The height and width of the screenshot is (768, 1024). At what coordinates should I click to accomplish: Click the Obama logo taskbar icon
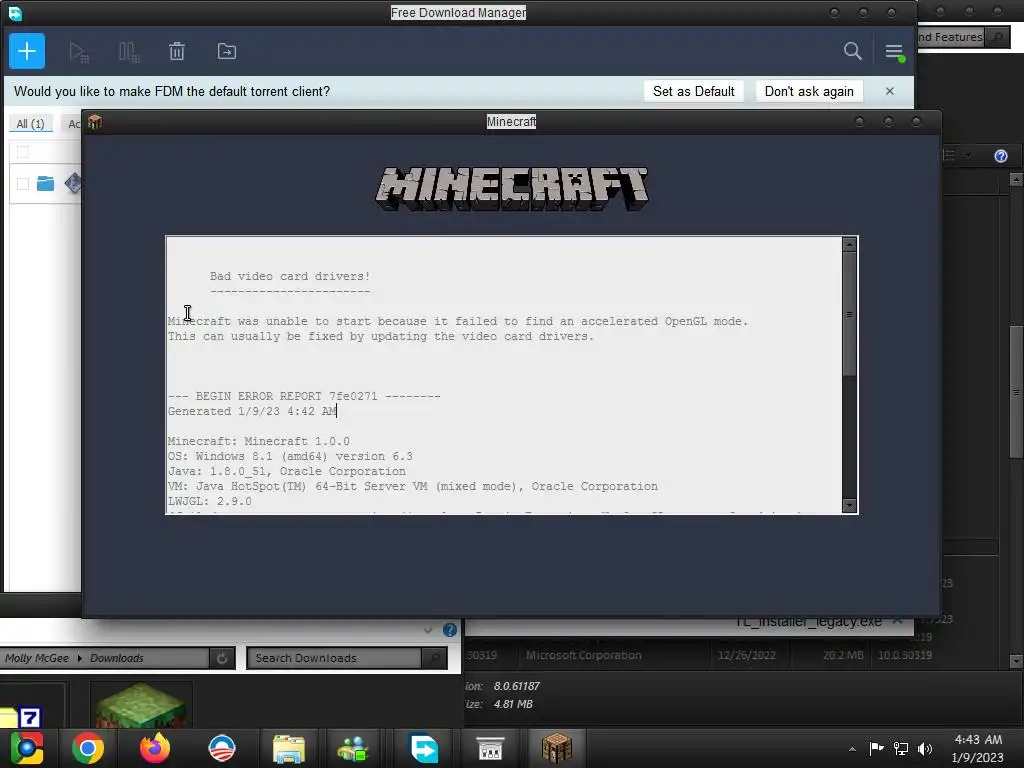pyautogui.click(x=222, y=748)
